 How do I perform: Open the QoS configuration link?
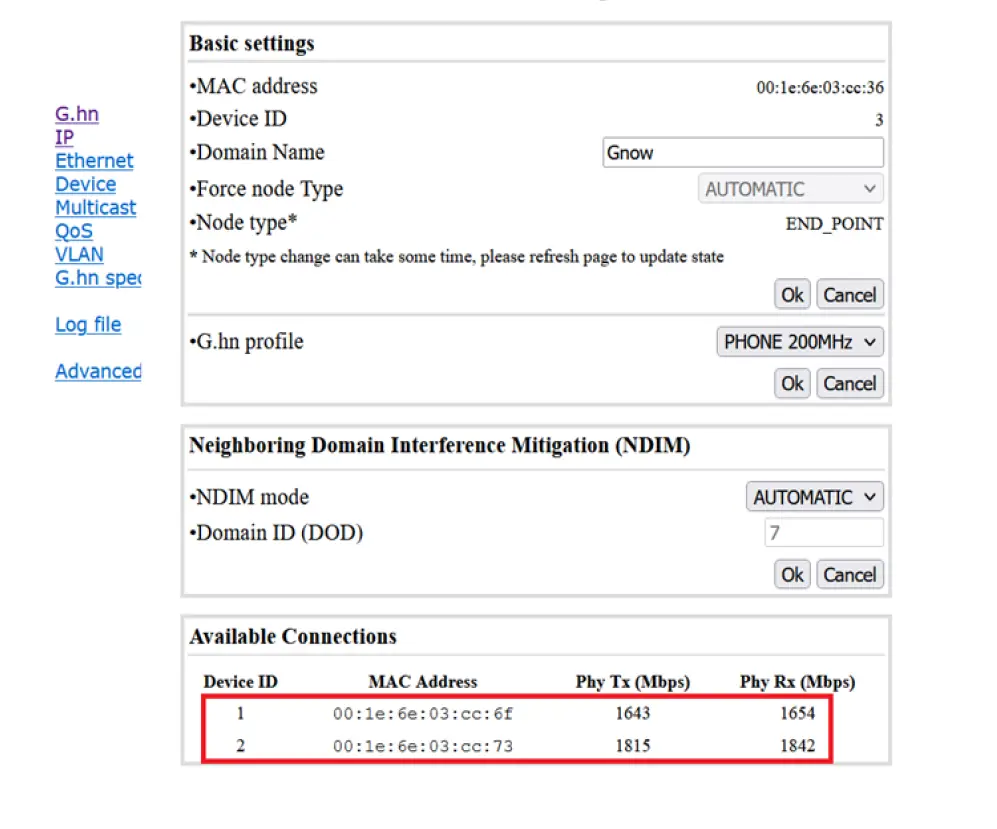[x=74, y=231]
